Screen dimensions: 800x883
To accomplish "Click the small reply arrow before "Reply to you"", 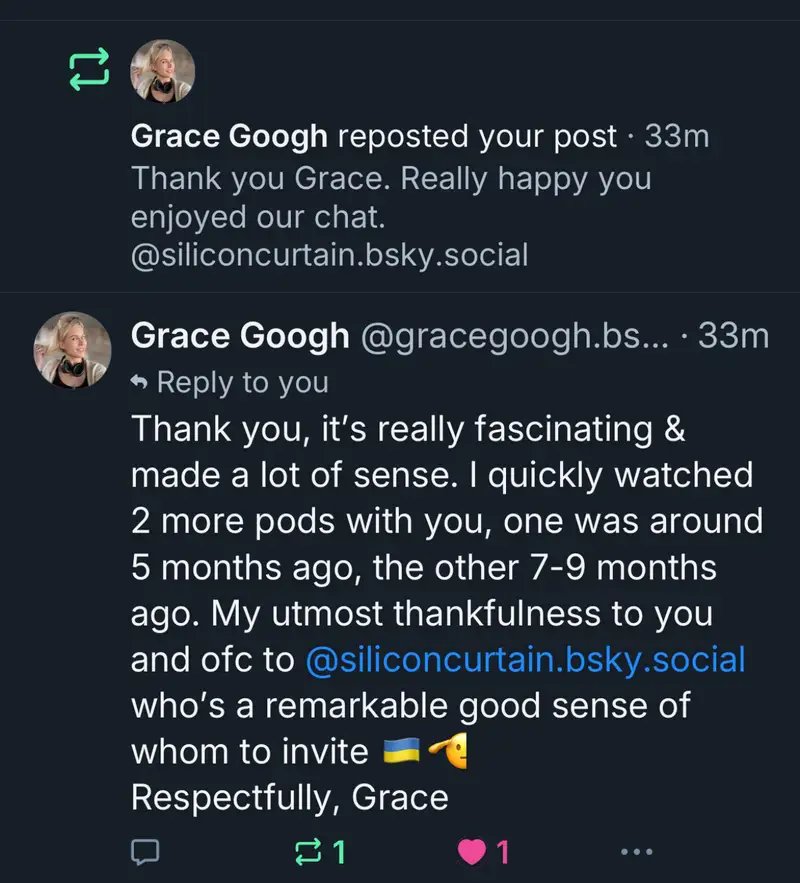I will click(x=141, y=382).
